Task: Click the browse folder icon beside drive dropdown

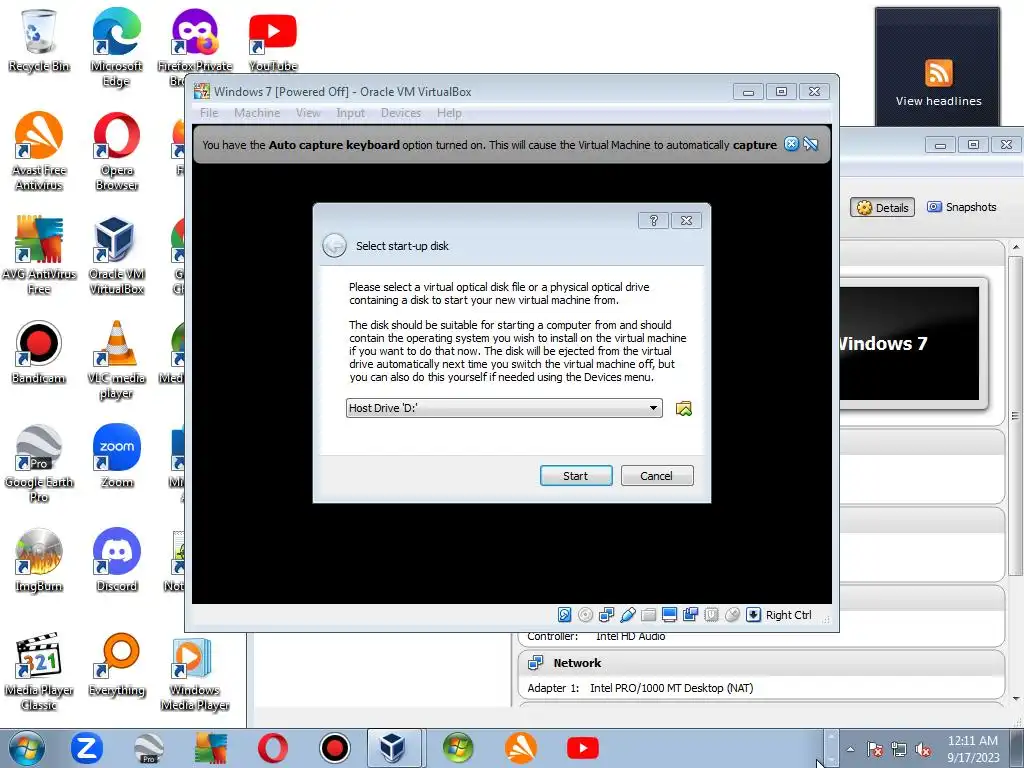Action: point(684,408)
